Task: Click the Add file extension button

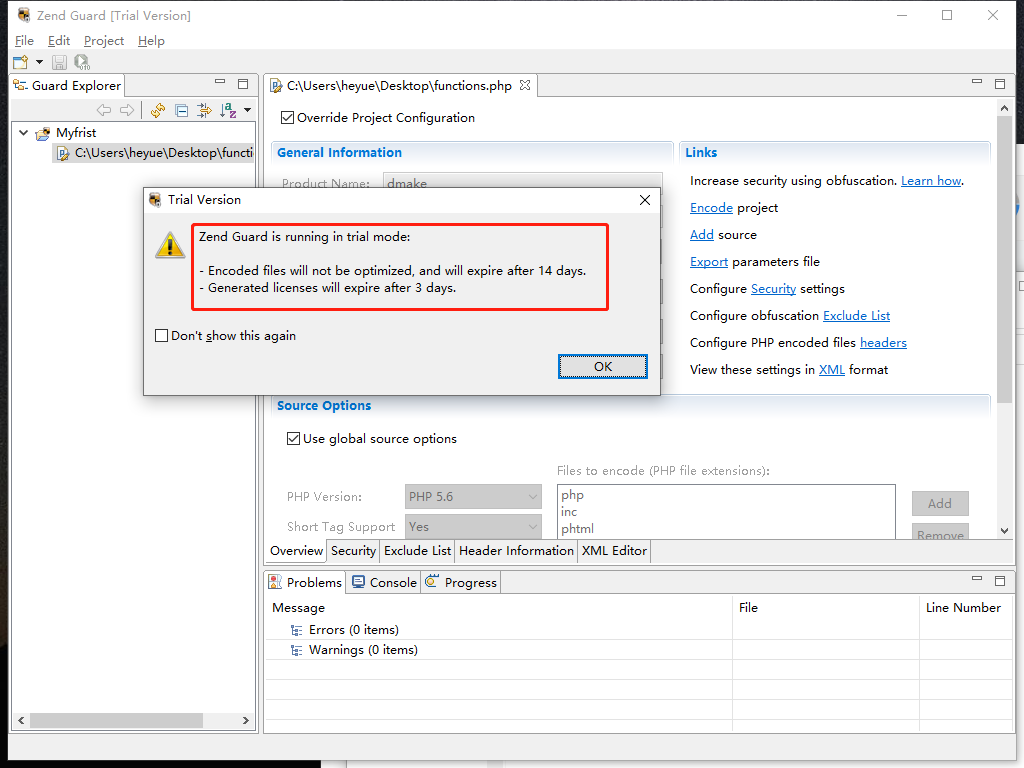Action: point(940,504)
